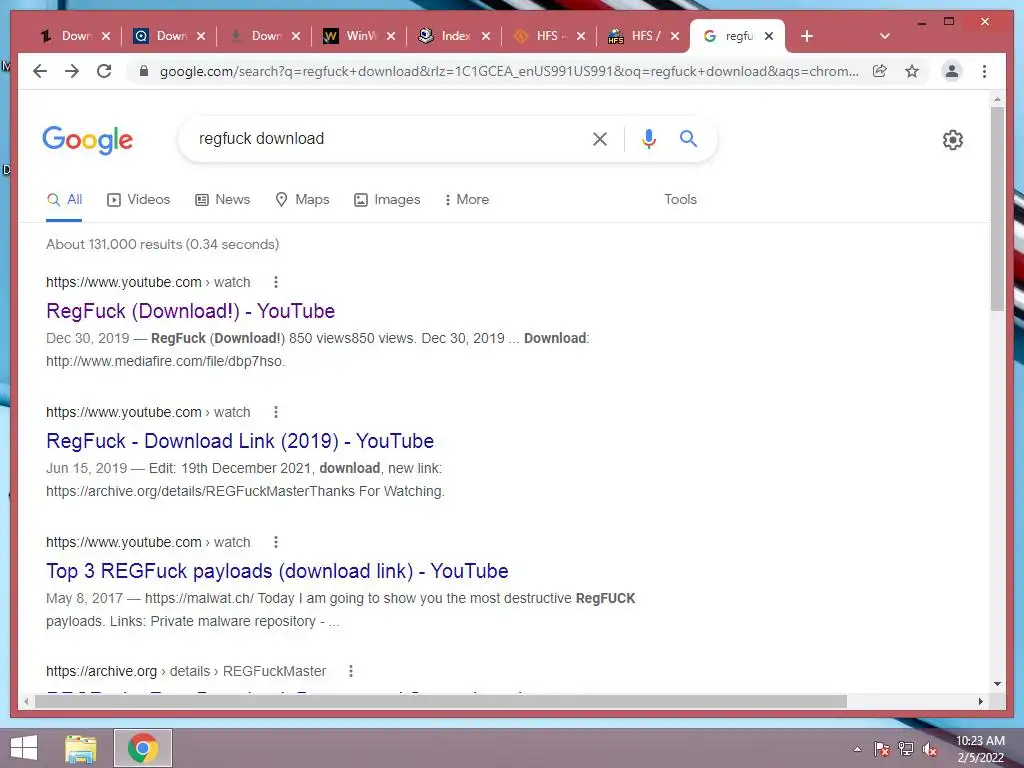Reload the current page
Screen dimensions: 1024x768
click(x=104, y=71)
